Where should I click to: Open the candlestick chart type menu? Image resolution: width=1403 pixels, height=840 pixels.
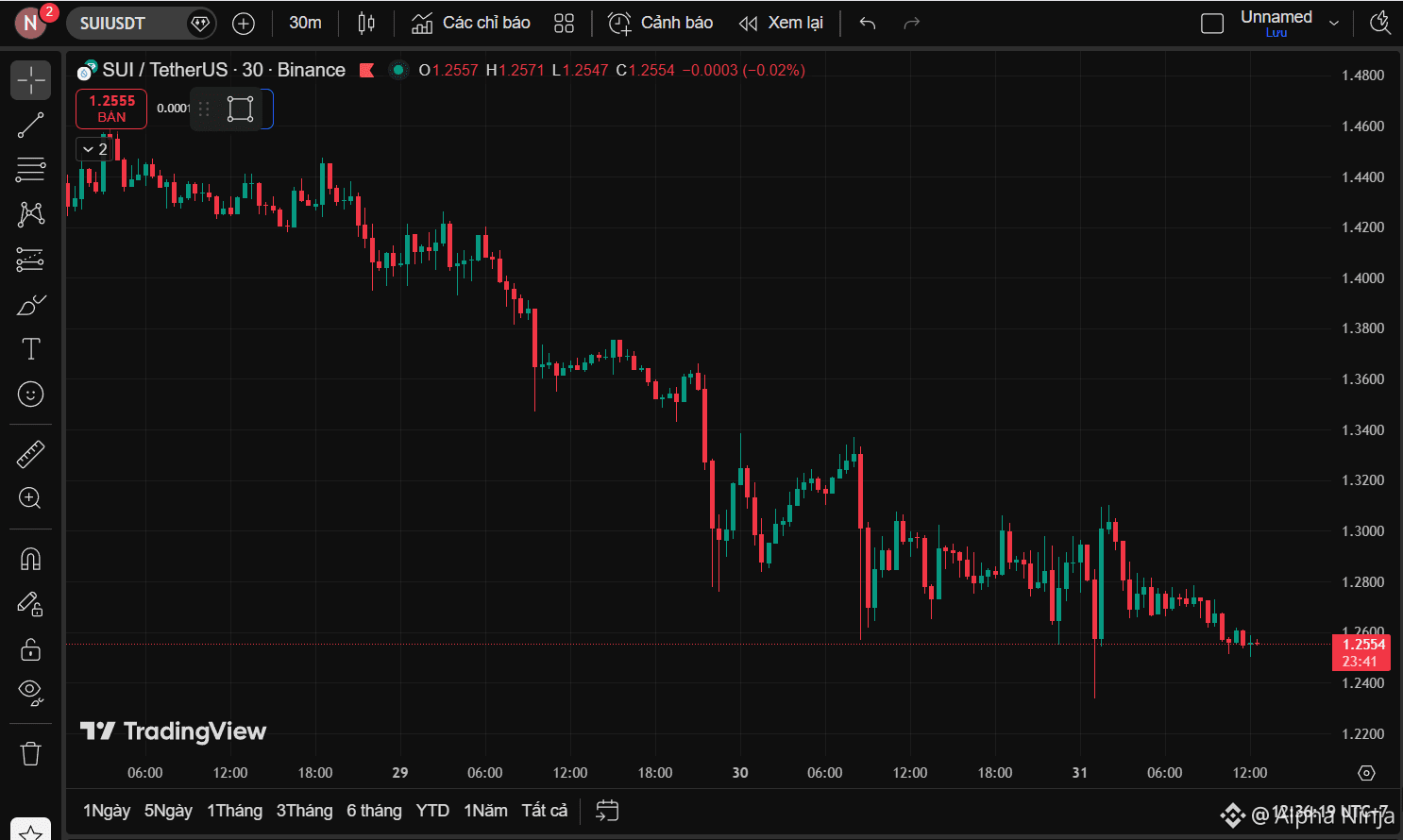pos(366,24)
